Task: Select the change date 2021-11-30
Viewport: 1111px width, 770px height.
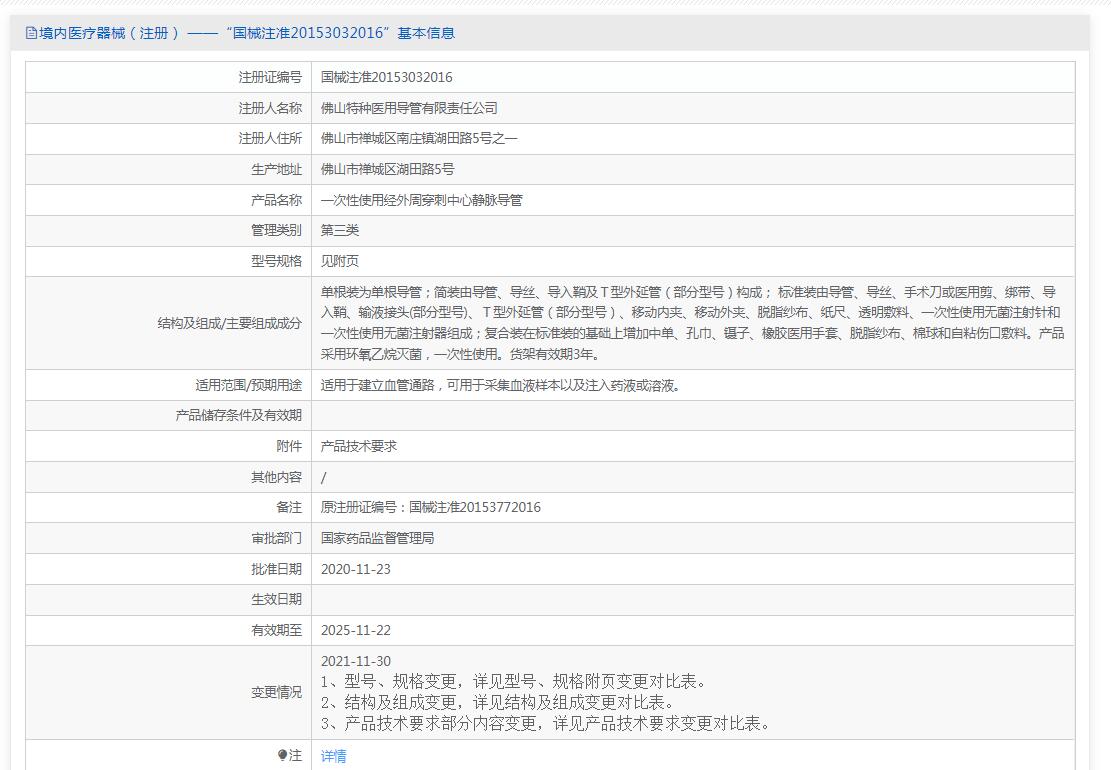Action: (x=356, y=661)
